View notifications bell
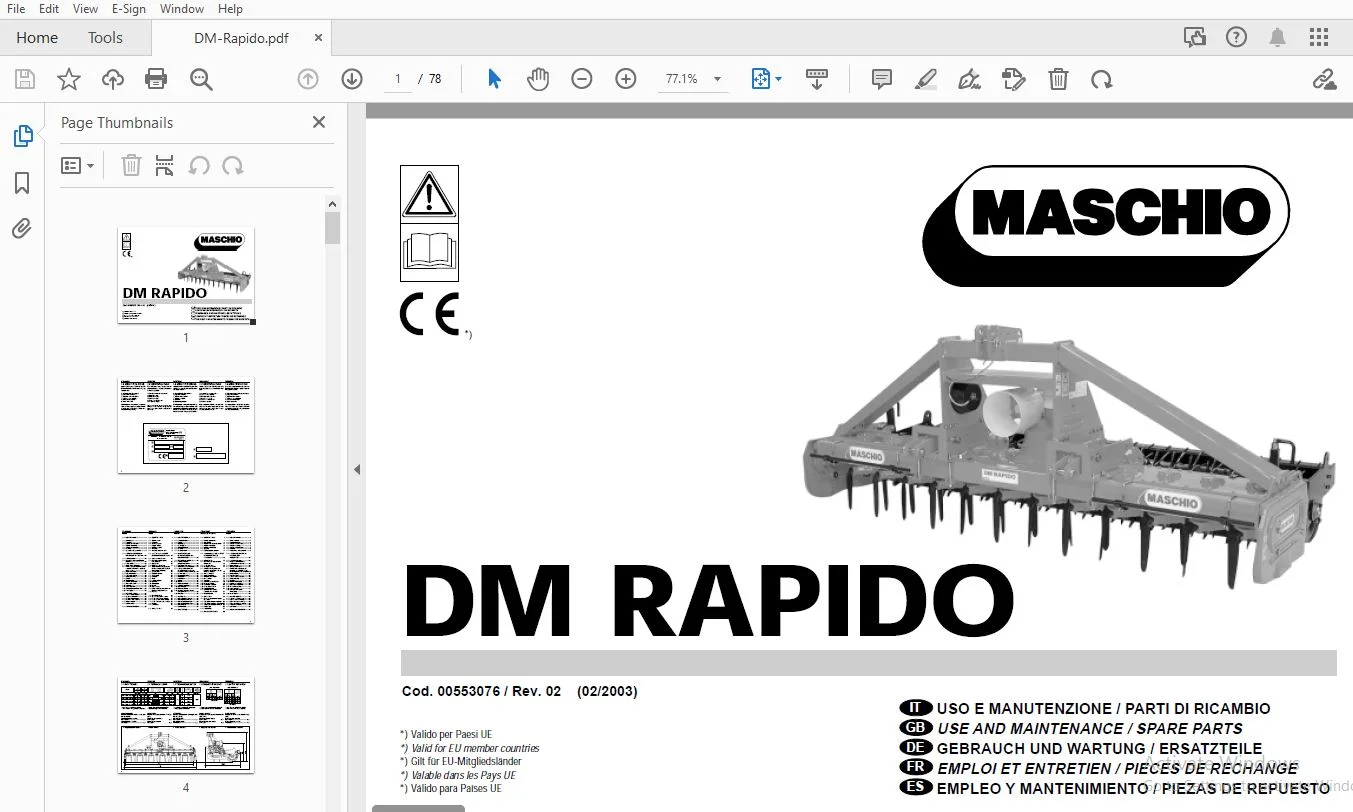This screenshot has width=1353, height=812. pos(1278,38)
